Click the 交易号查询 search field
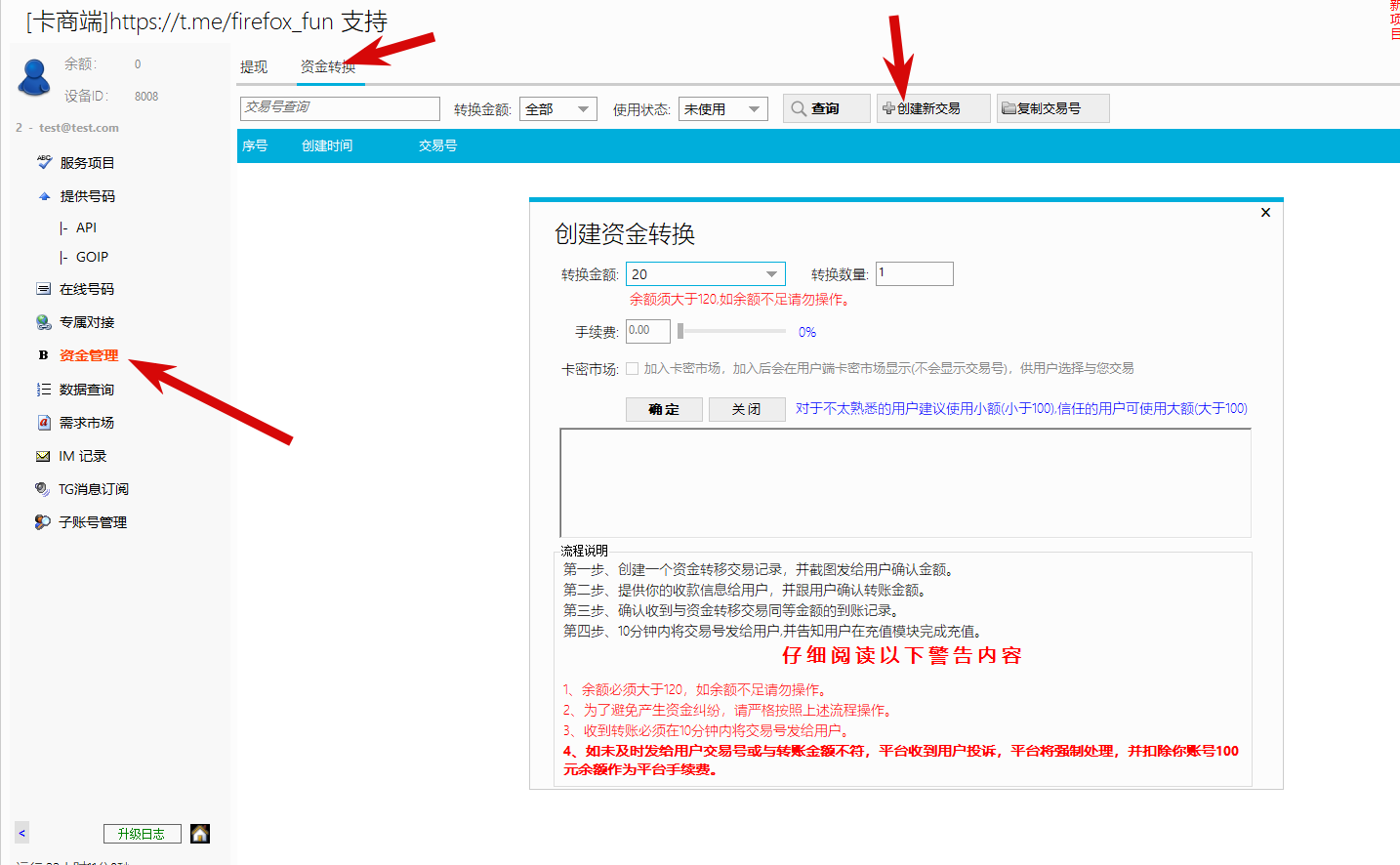The image size is (1400, 865). (x=340, y=108)
